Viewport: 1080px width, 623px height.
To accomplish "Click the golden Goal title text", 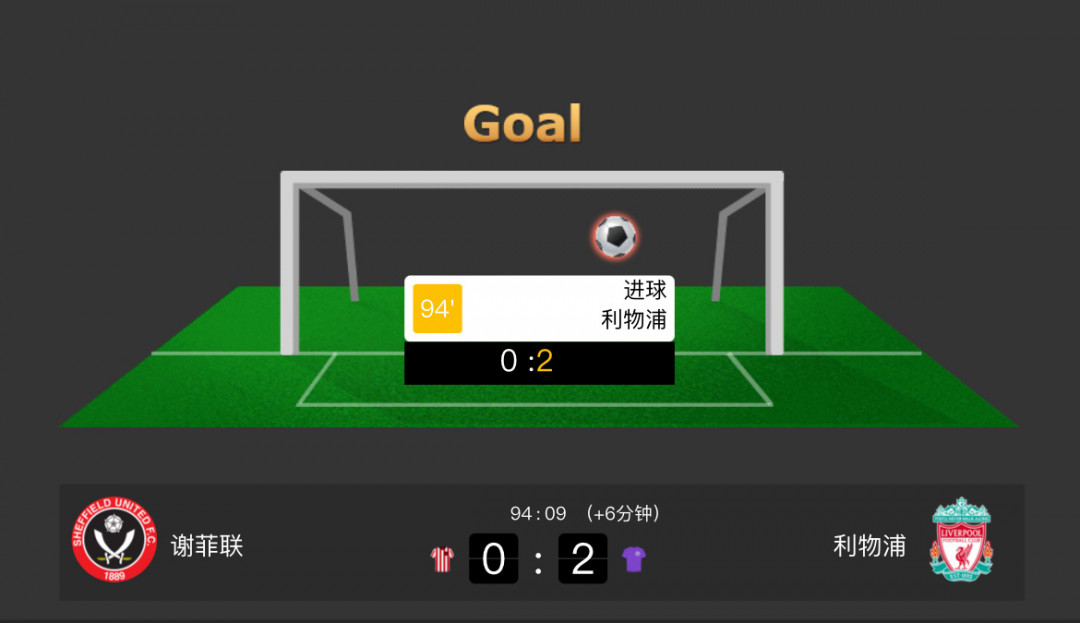I will (523, 124).
